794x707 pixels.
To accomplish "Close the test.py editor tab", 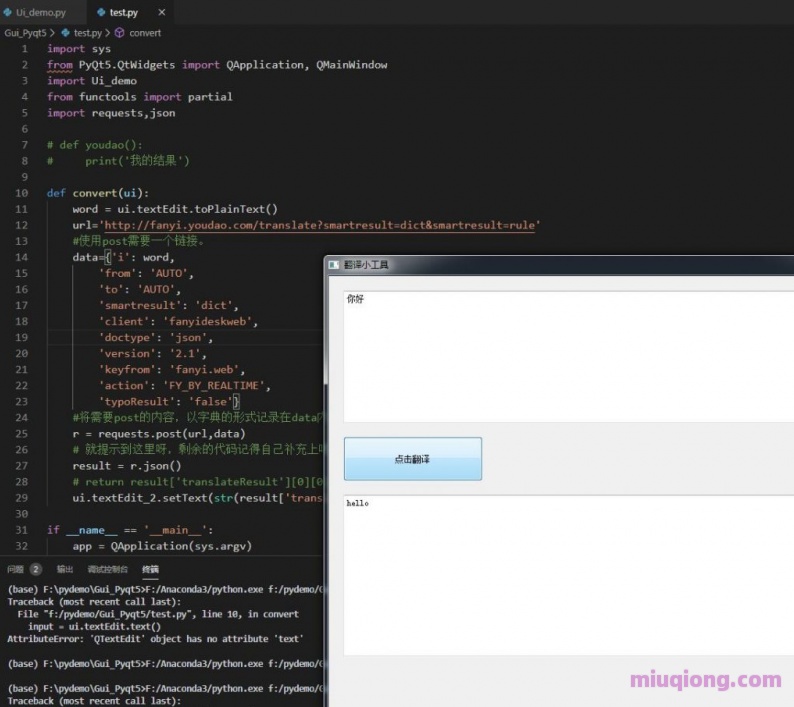I will pos(163,13).
